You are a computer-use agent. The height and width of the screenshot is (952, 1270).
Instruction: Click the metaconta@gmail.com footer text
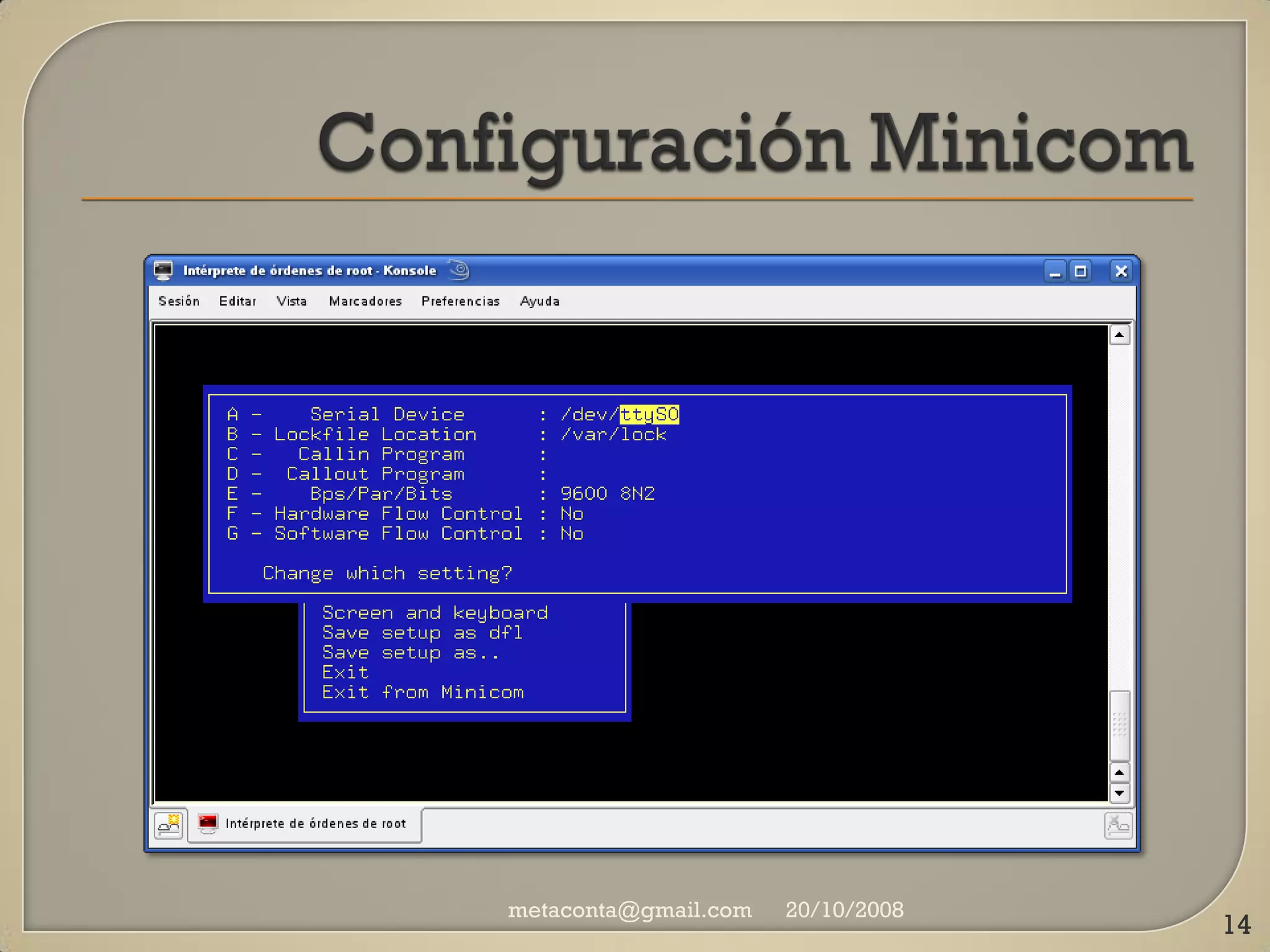(630, 910)
